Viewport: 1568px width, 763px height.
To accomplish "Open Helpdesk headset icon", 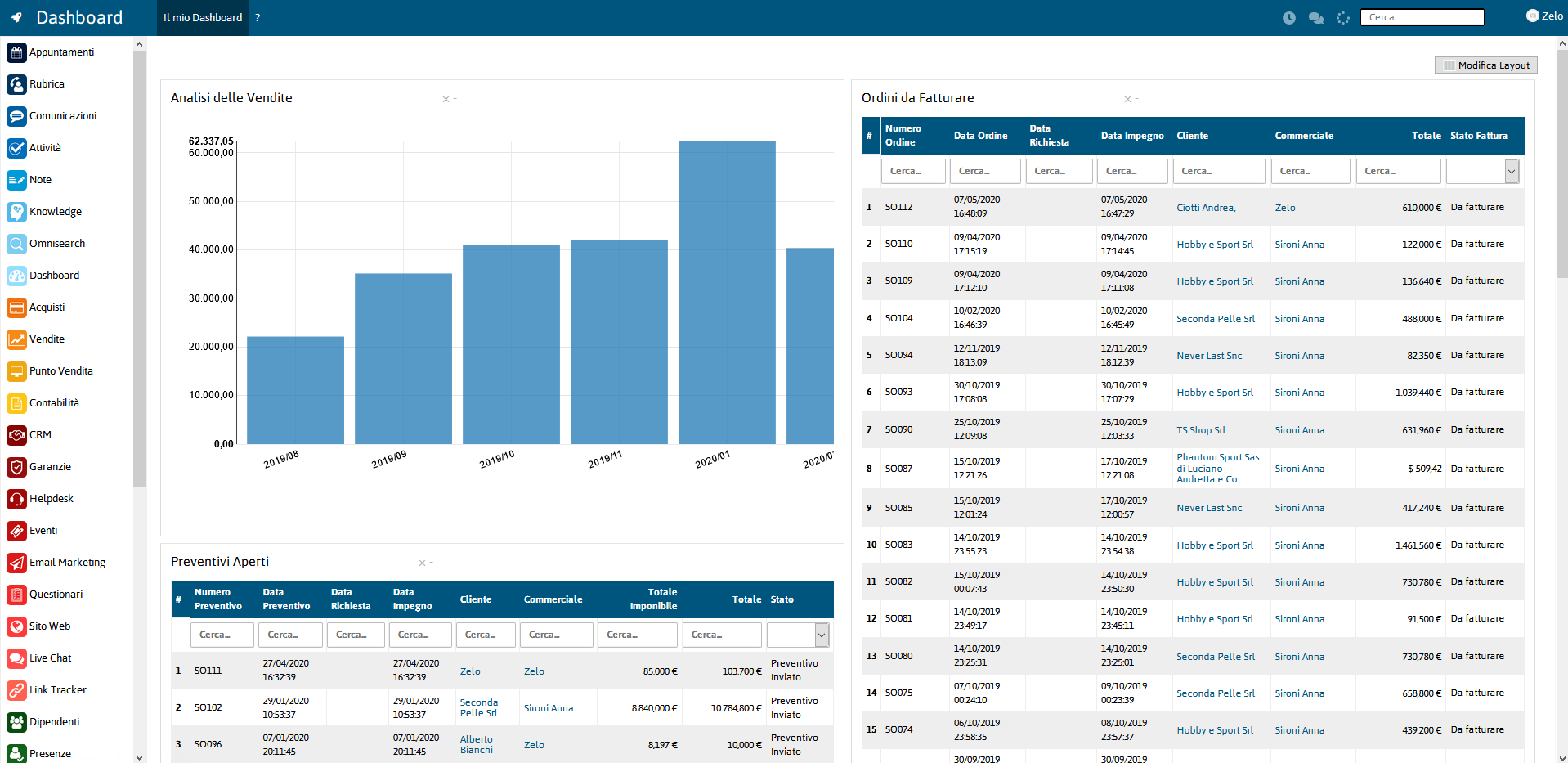I will 16,499.
